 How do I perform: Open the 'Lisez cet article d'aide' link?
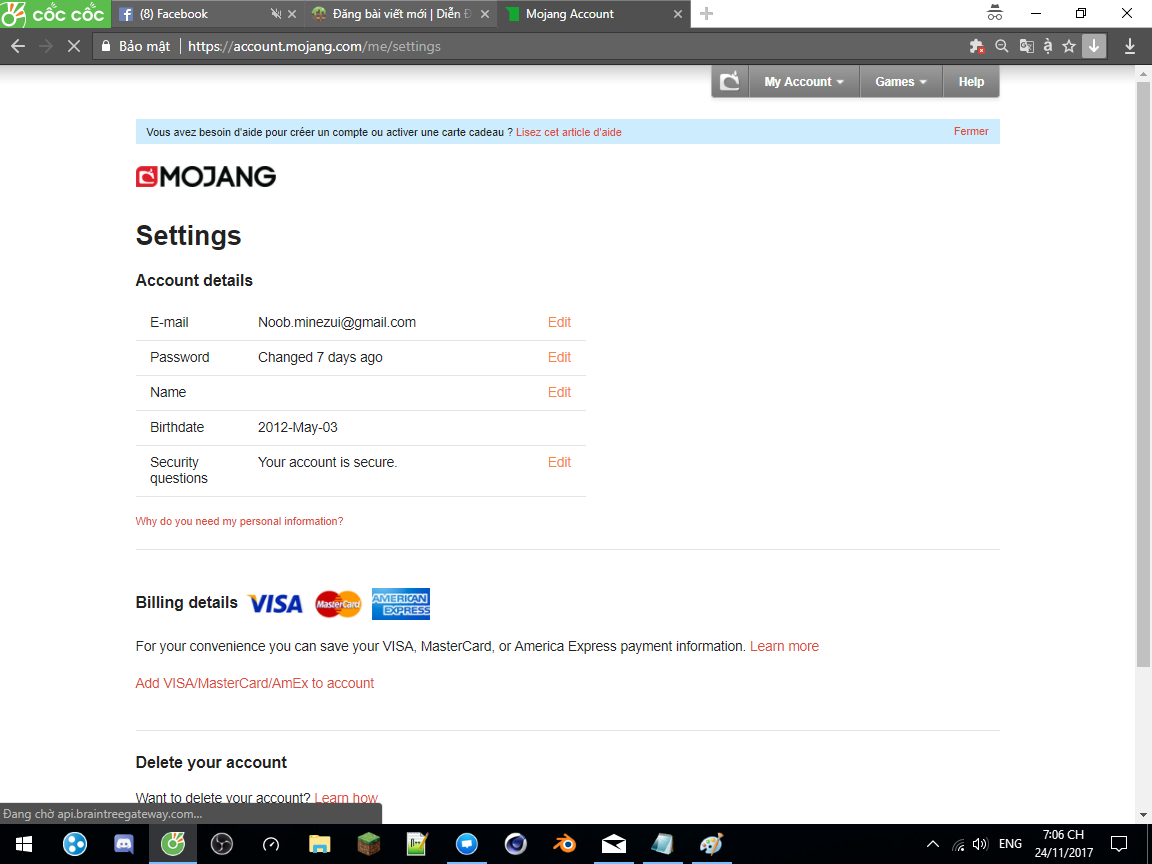tap(569, 132)
